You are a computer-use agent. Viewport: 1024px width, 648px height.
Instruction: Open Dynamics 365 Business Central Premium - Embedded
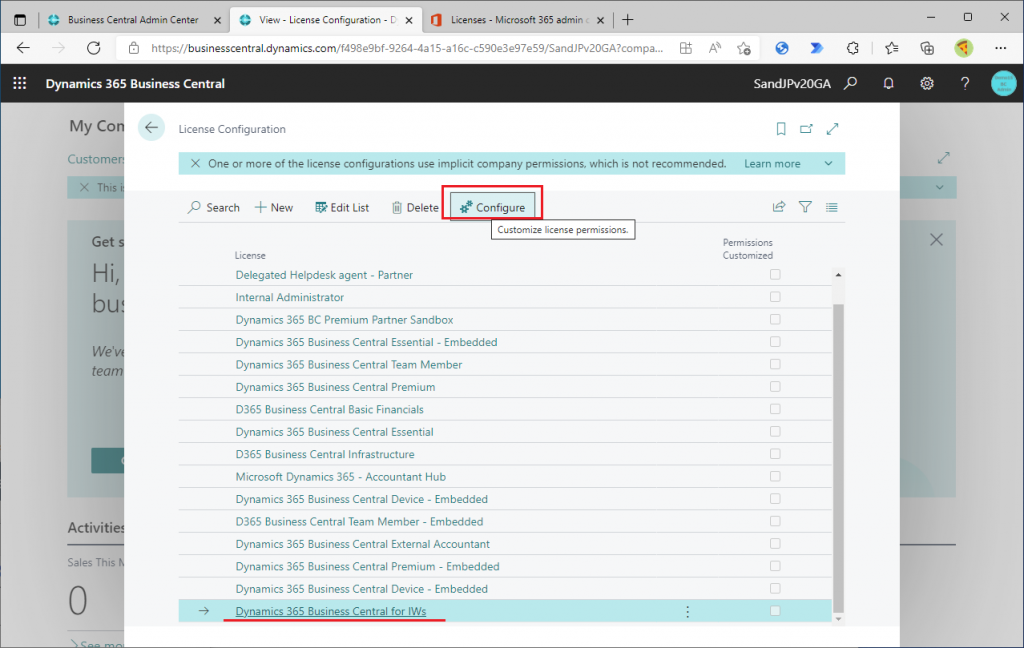pos(367,566)
